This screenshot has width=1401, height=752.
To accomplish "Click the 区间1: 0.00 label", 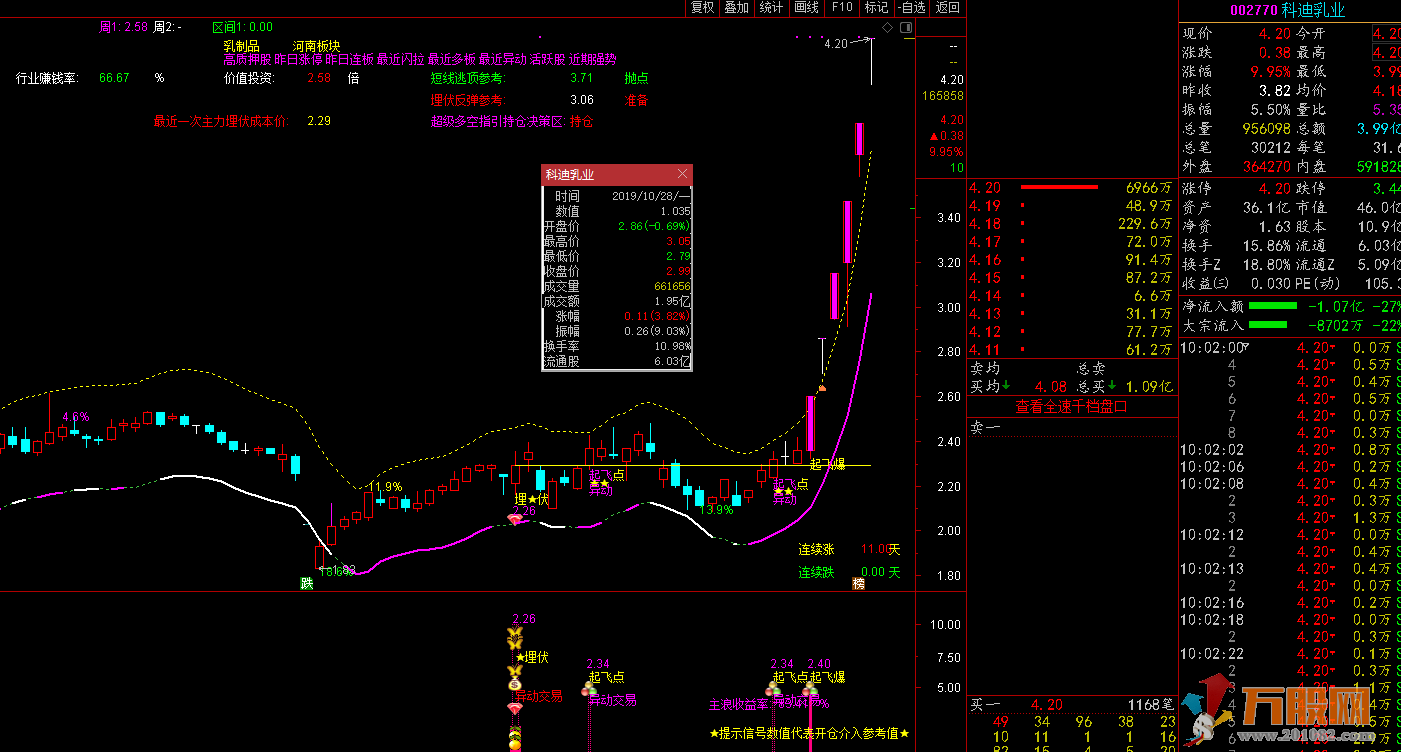I will click(x=243, y=27).
